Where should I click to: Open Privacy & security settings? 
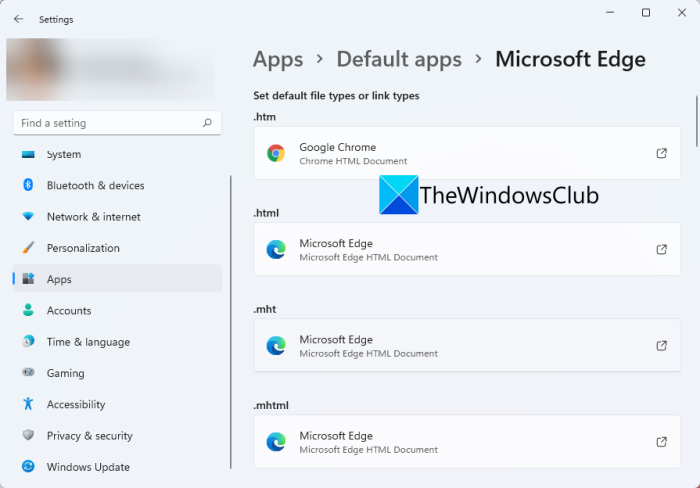[90, 435]
